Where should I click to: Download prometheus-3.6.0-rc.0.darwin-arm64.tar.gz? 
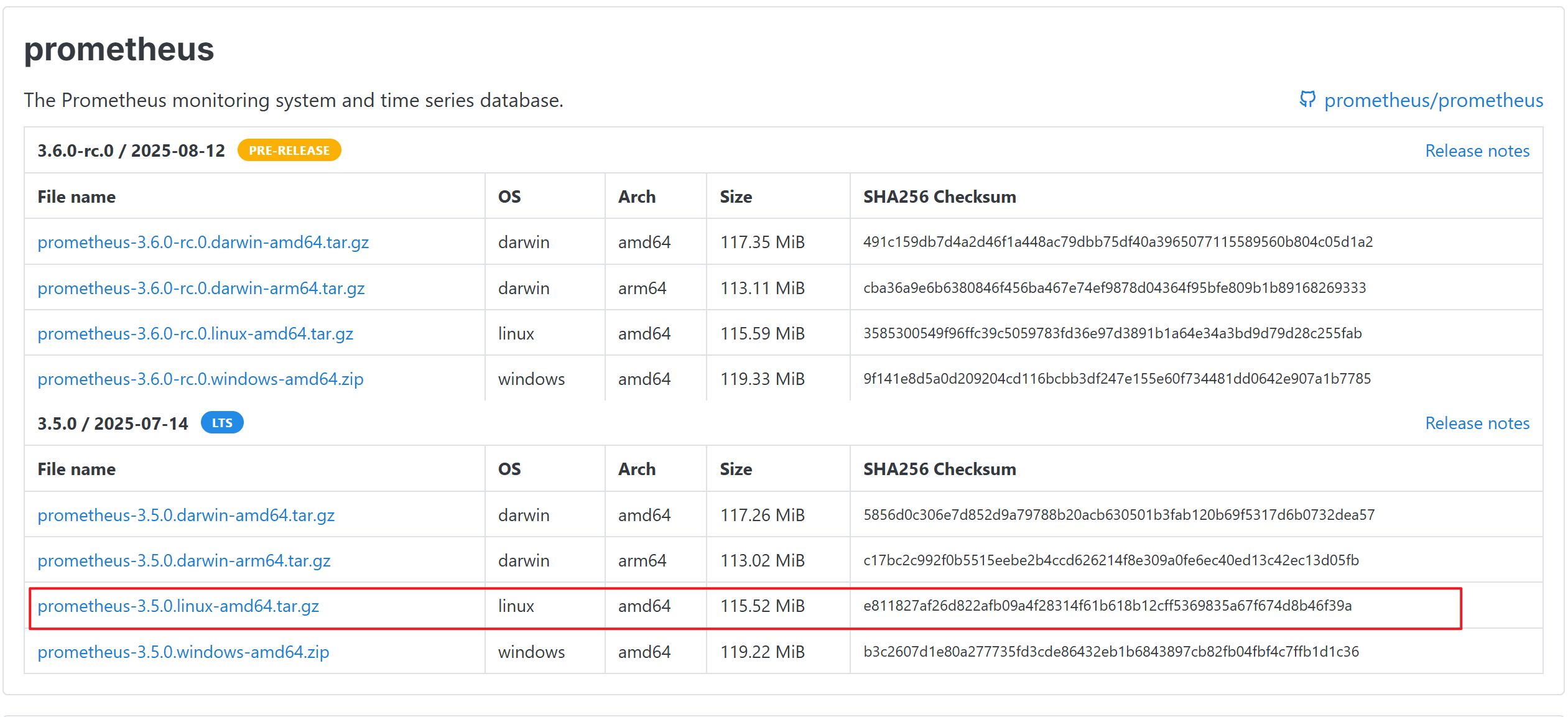[x=201, y=288]
